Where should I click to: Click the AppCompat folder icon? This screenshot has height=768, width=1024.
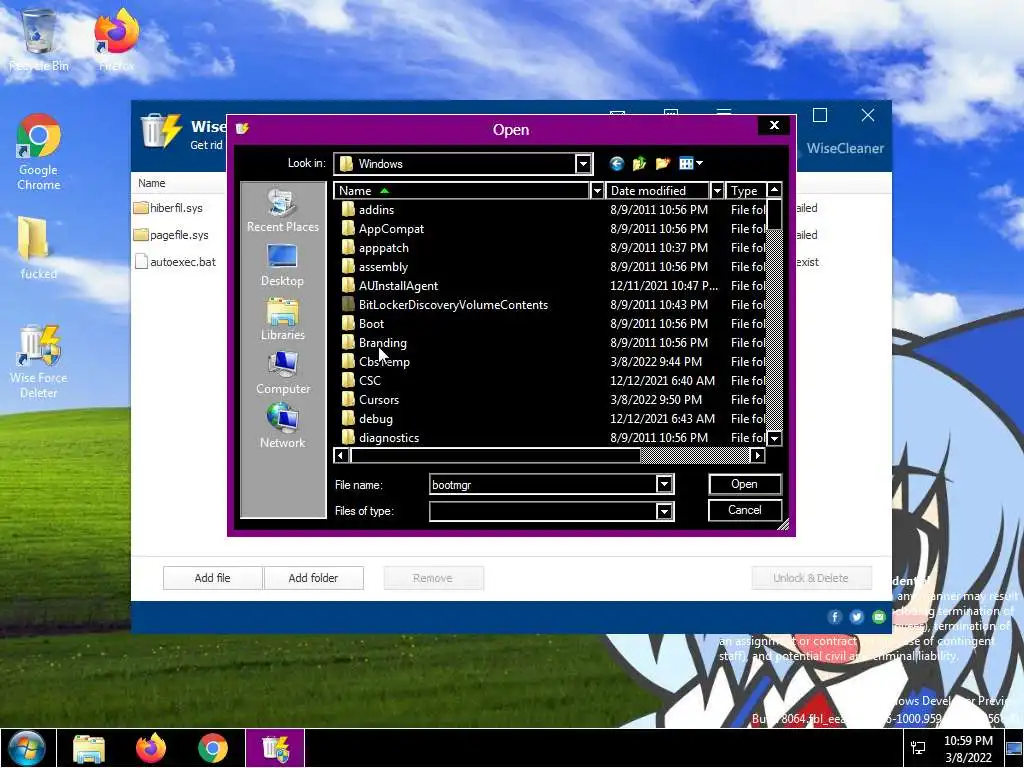click(348, 229)
